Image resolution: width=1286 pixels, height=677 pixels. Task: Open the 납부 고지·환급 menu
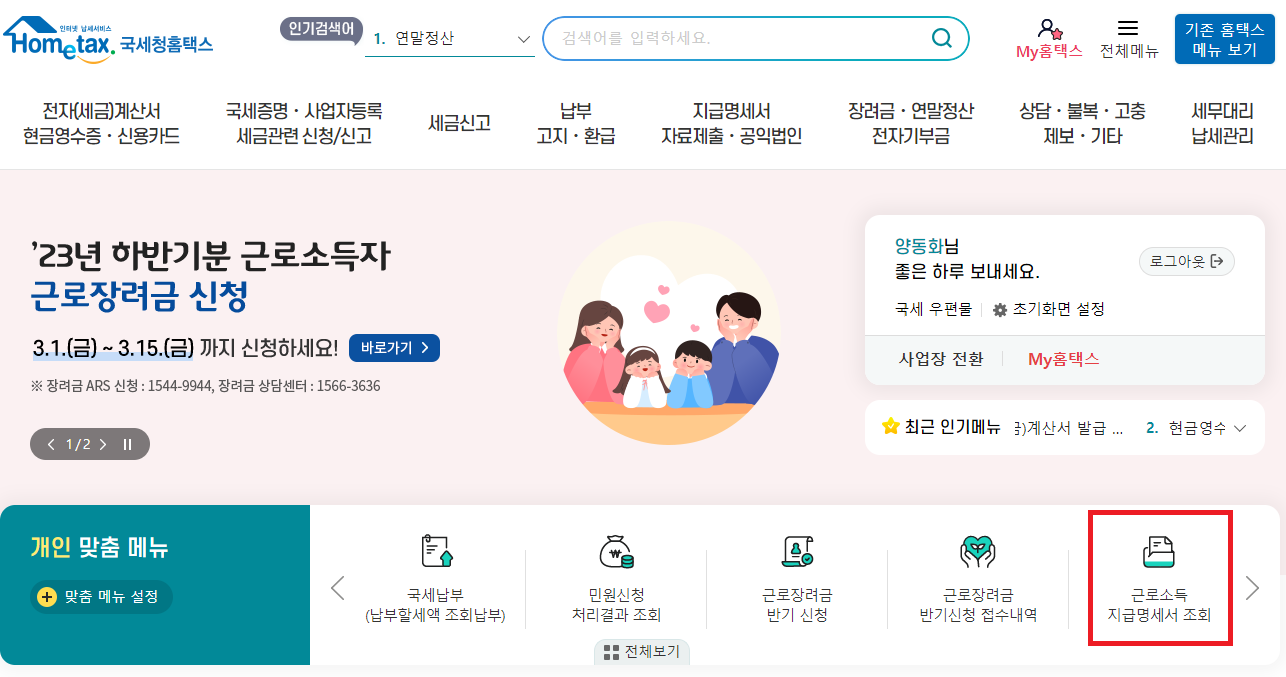(575, 124)
